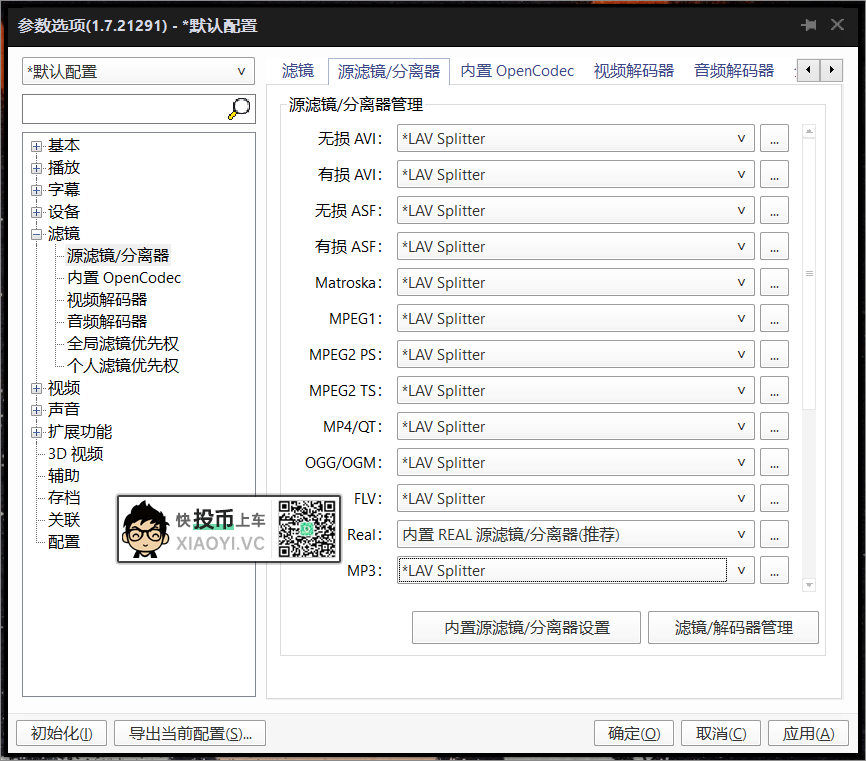The width and height of the screenshot is (866, 761).
Task: Click the "..." button next to Real
Action: click(774, 534)
